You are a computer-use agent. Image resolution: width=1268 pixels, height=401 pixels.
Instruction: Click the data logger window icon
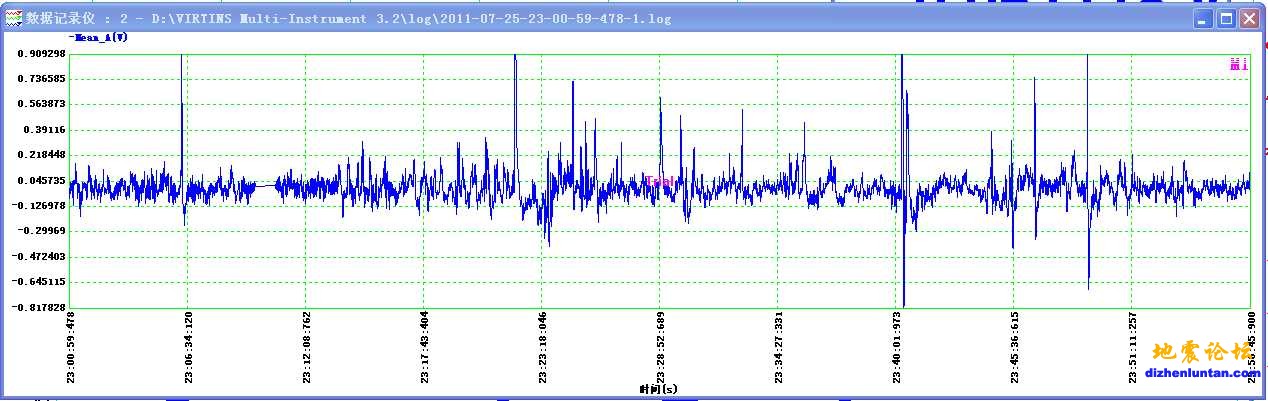click(x=13, y=18)
